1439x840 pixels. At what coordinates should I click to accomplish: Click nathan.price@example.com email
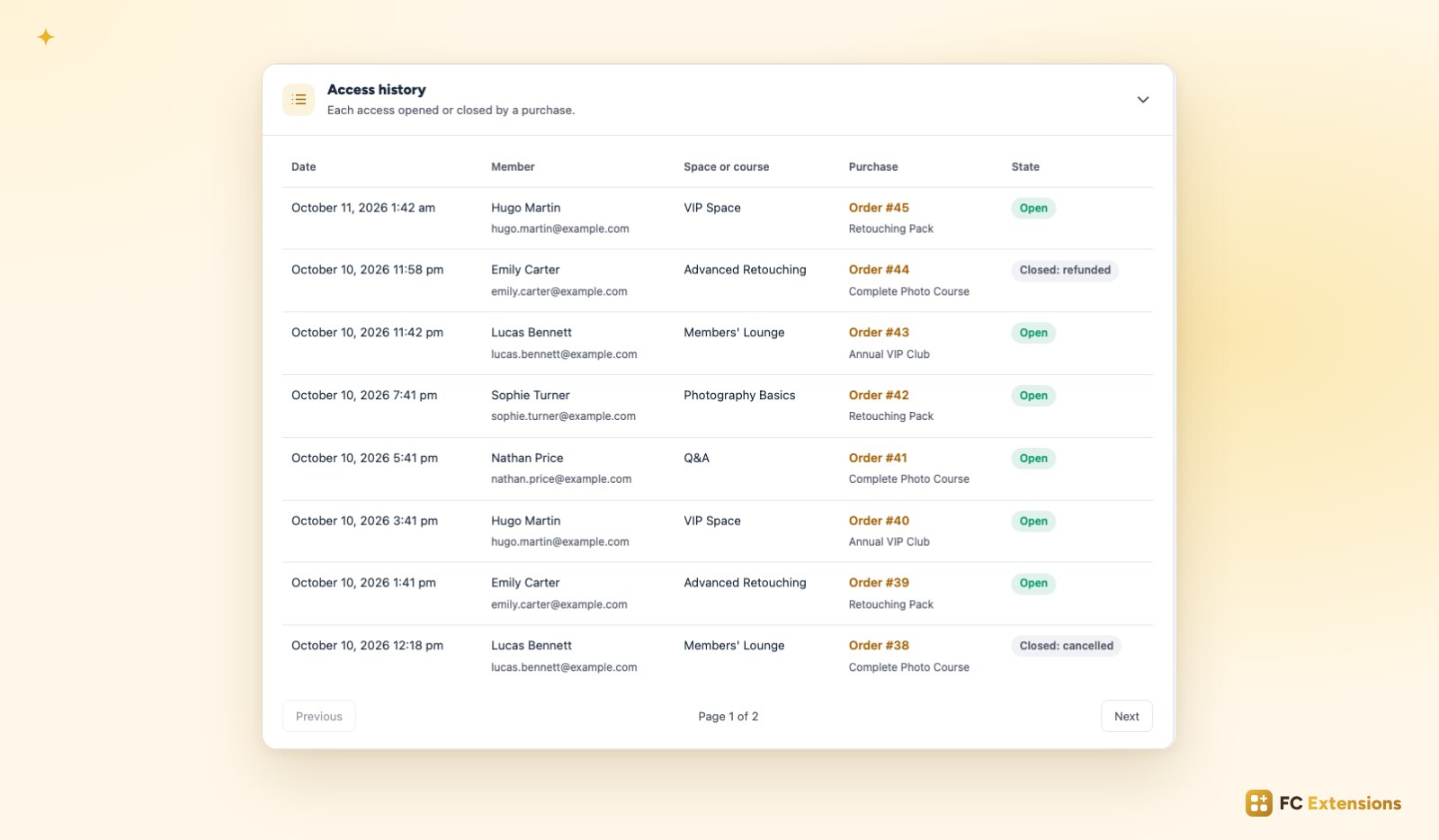(561, 479)
